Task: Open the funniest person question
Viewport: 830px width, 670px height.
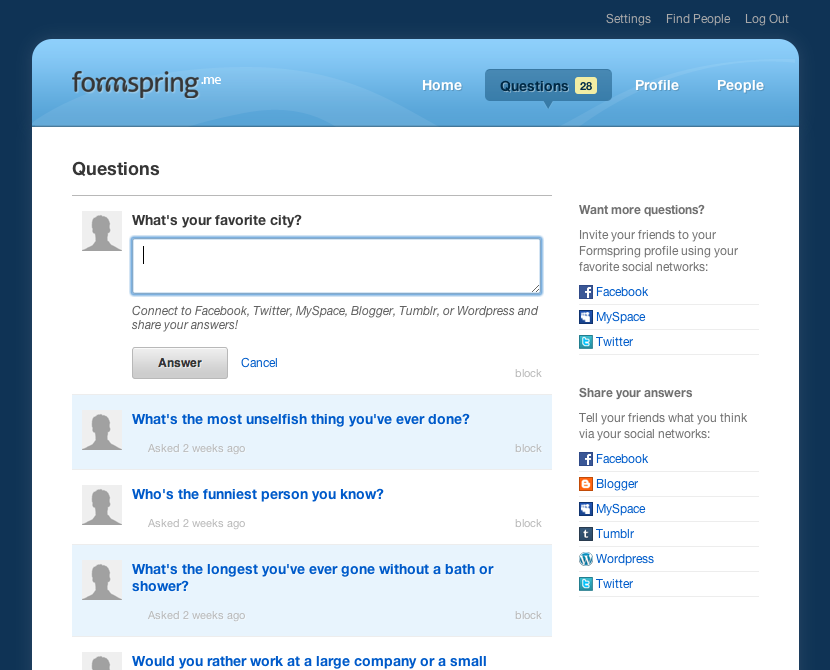Action: click(258, 494)
